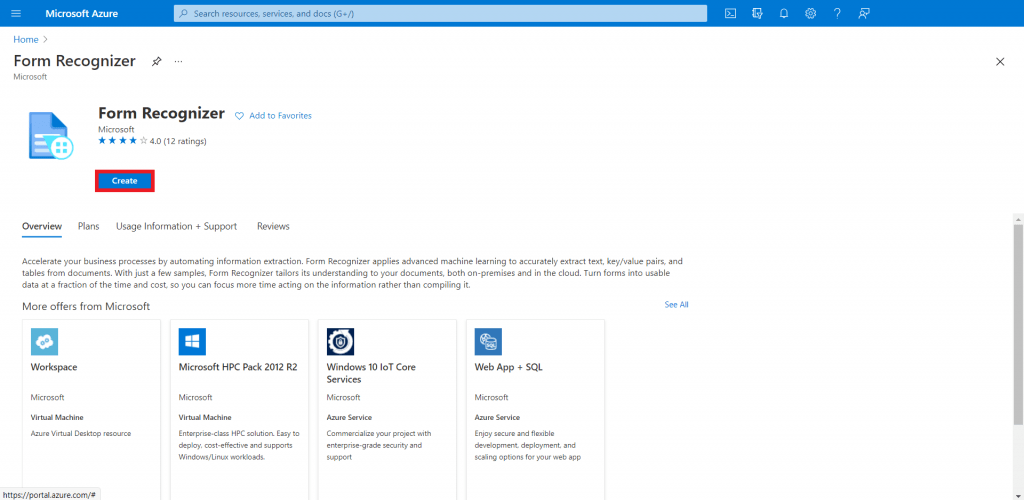The width and height of the screenshot is (1024, 500).
Task: Switch to the Plans tab
Action: coord(88,227)
